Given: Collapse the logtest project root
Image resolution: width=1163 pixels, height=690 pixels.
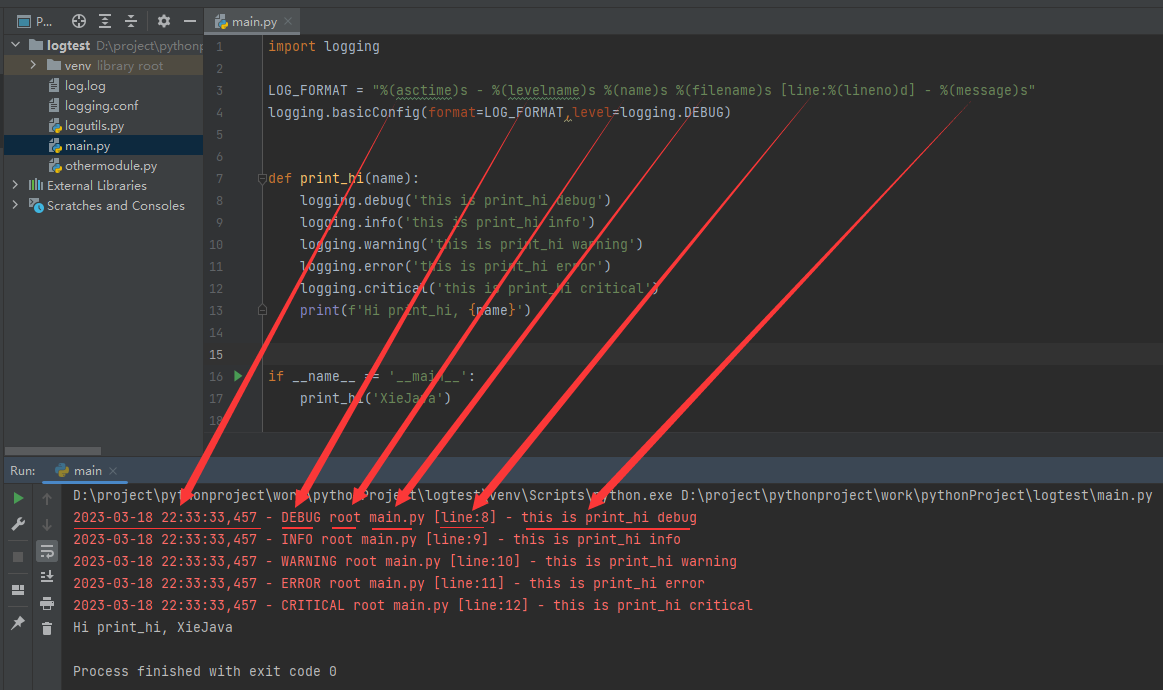Looking at the screenshot, I should coord(15,45).
